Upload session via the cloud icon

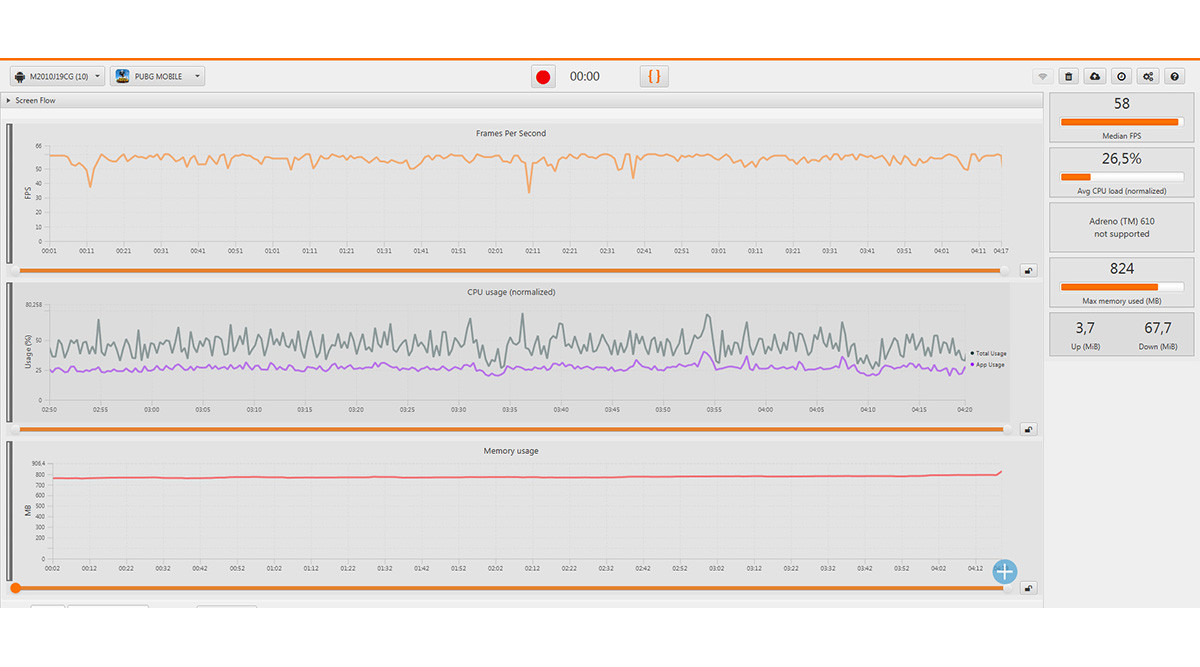pos(1095,77)
